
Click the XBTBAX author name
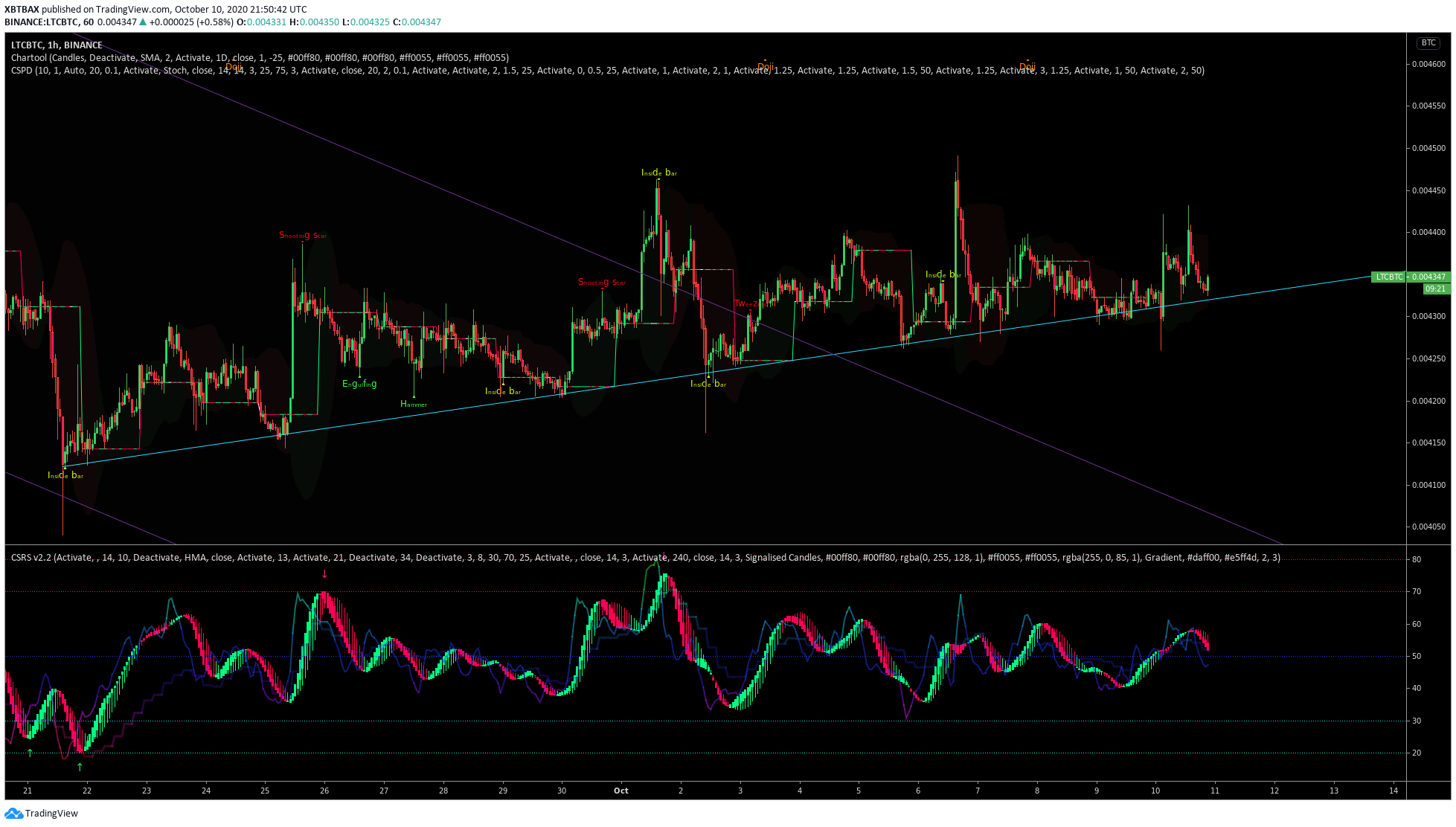coord(22,10)
